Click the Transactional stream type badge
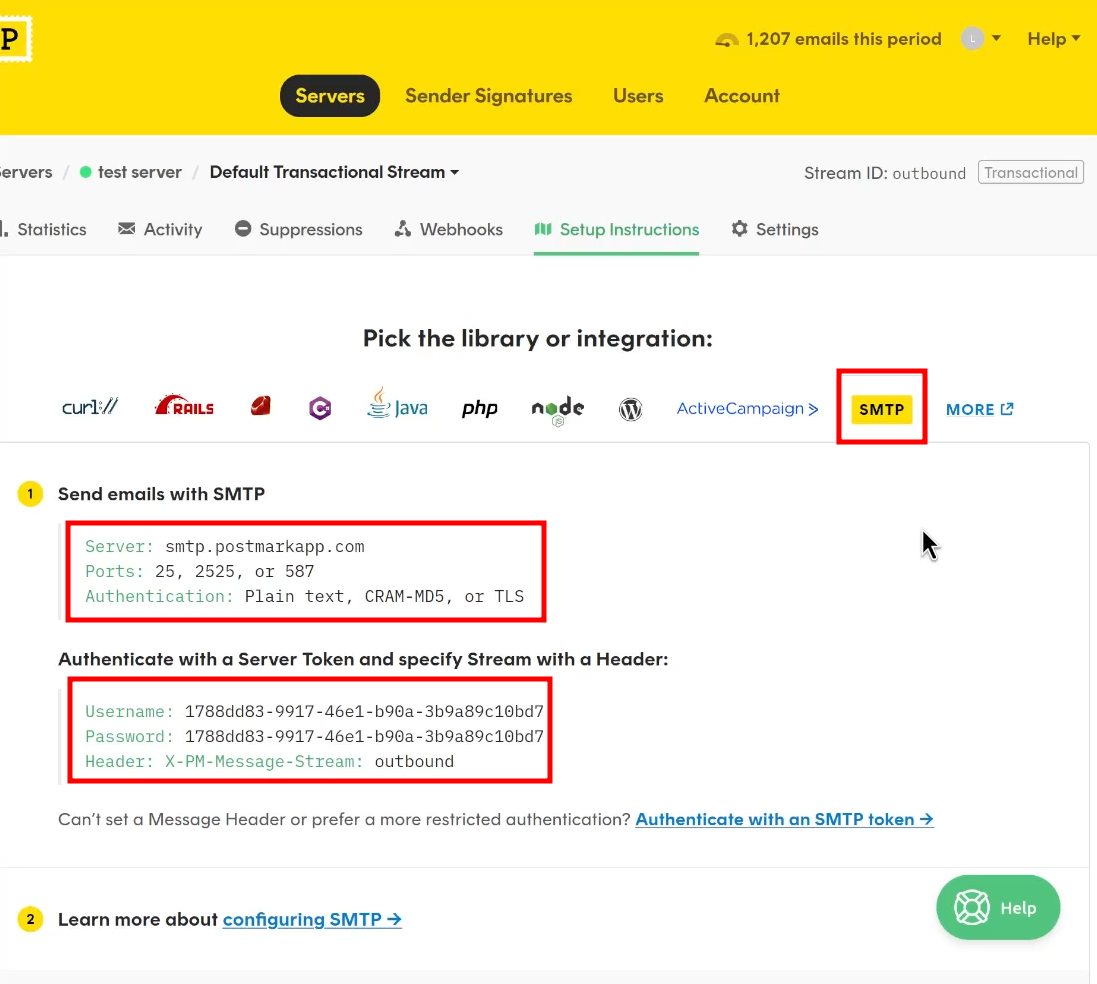Screen dimensions: 1097x984 click(x=1031, y=173)
